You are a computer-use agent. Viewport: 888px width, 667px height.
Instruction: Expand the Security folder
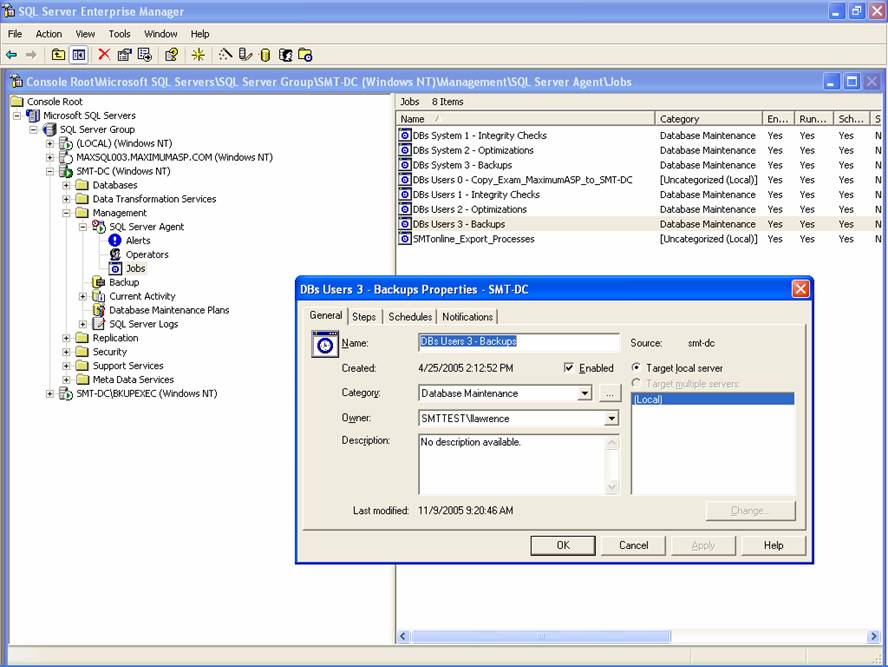click(66, 352)
